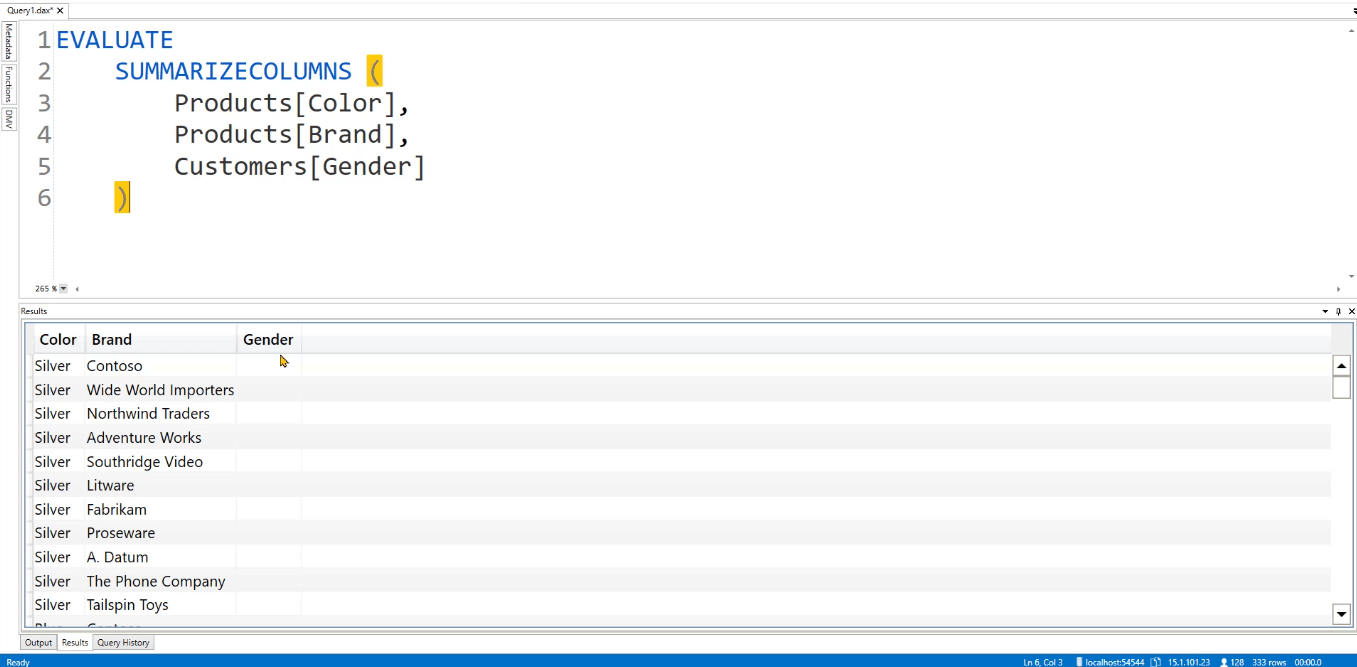Select the Contoso brand cell in first row
1357x667 pixels.
(x=161, y=366)
